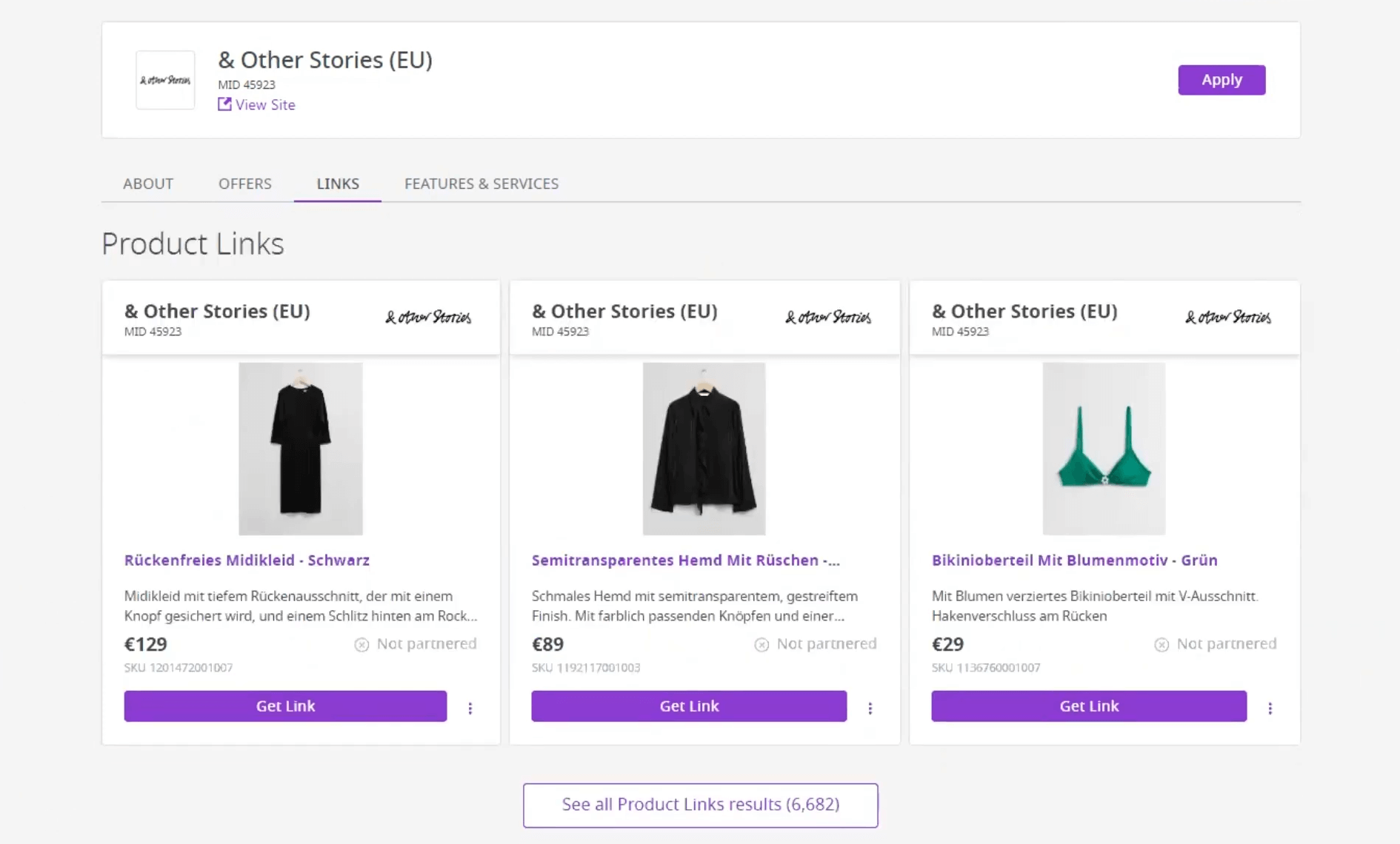Click the Product Links heading
Screen dimensions: 1400x844
(193, 244)
